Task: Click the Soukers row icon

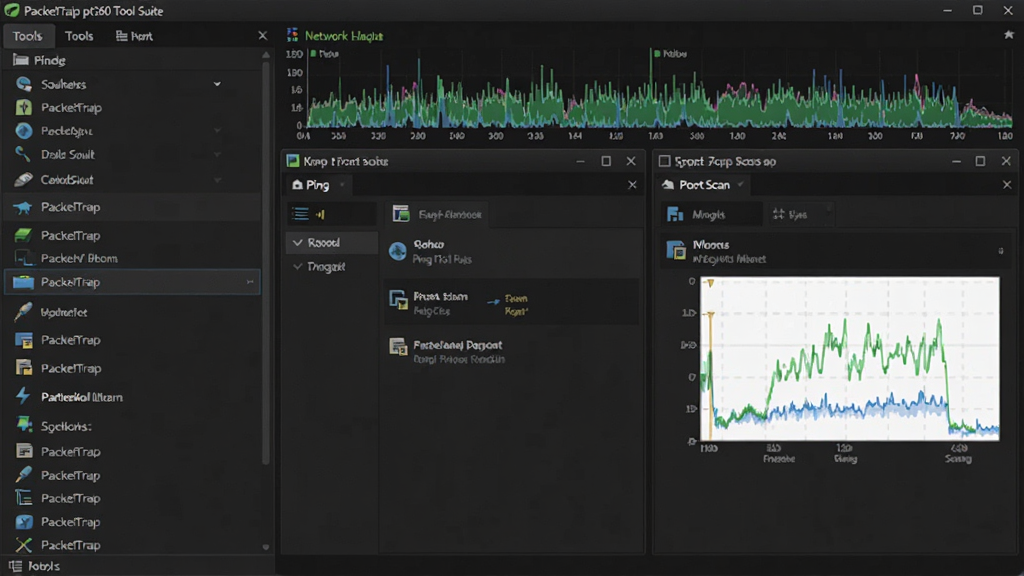Action: tap(24, 84)
